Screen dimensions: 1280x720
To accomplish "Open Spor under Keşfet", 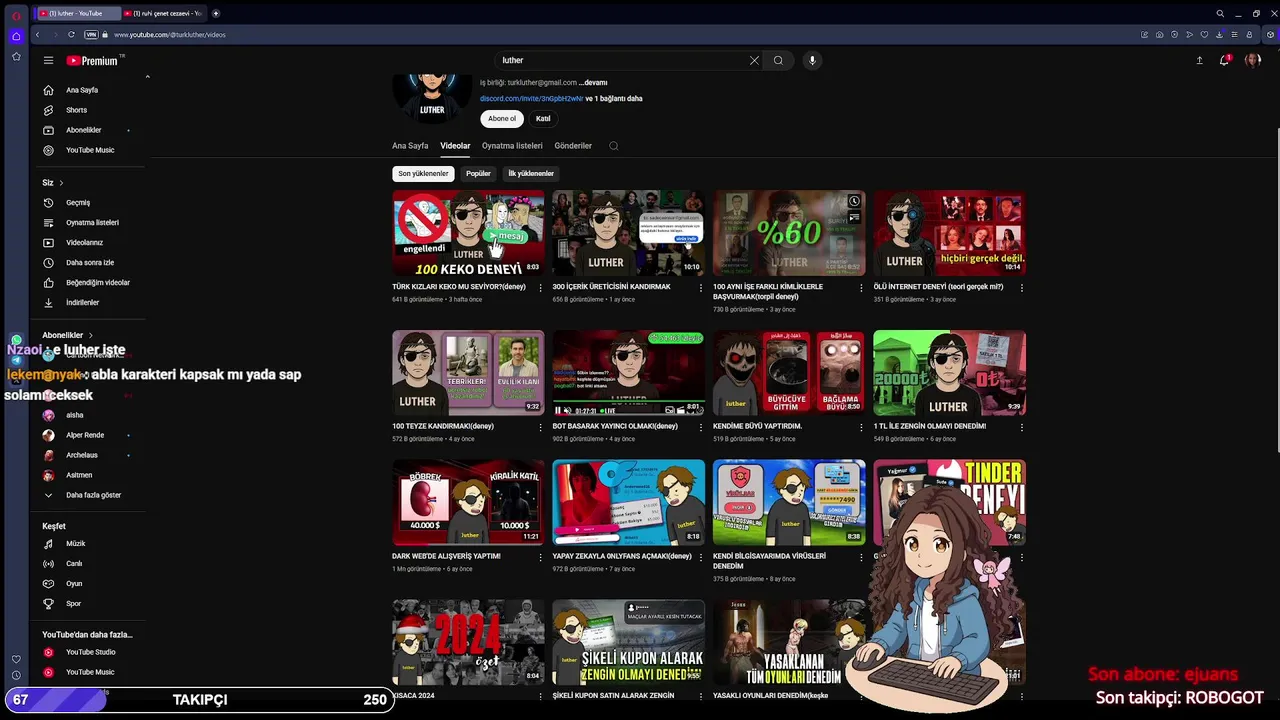I will (73, 604).
